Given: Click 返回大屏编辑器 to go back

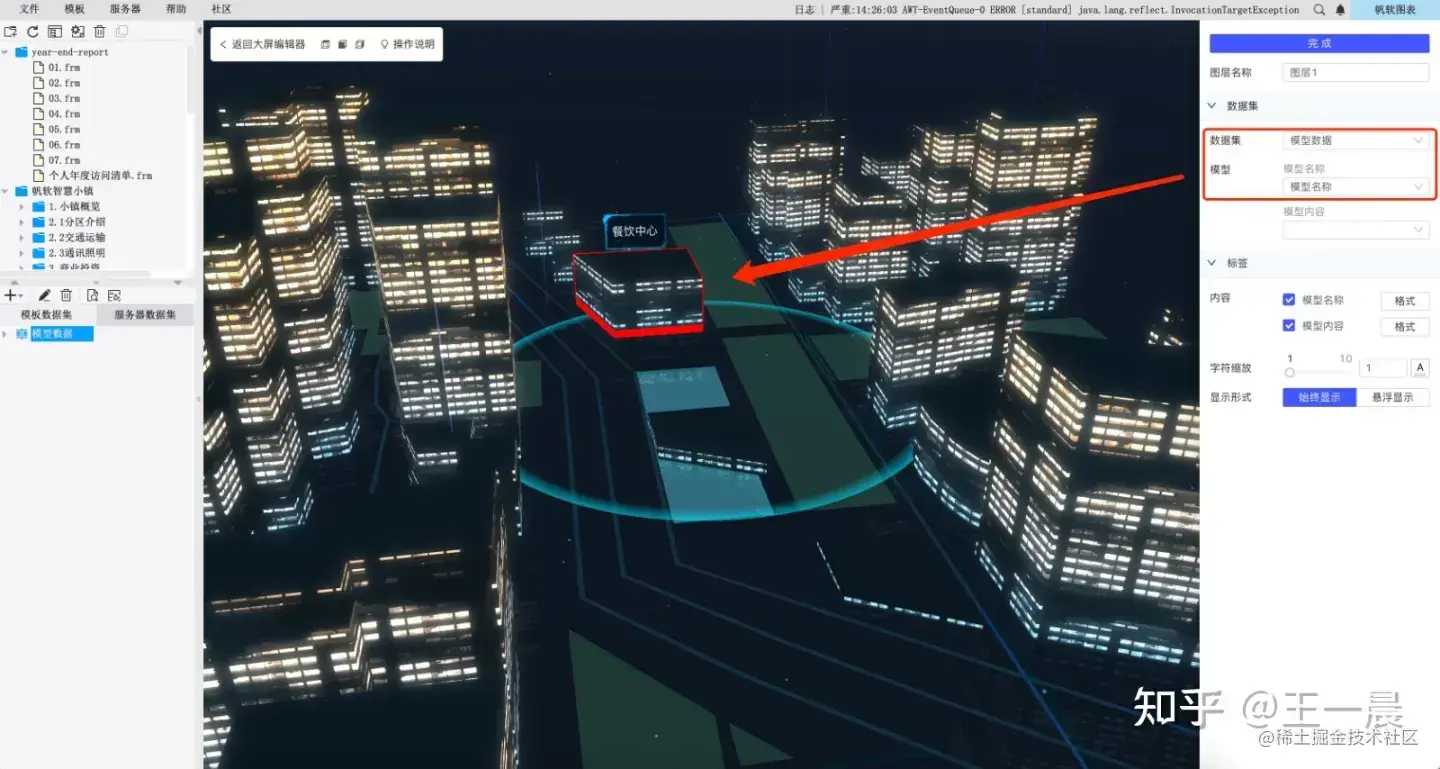Looking at the screenshot, I should click(x=262, y=44).
